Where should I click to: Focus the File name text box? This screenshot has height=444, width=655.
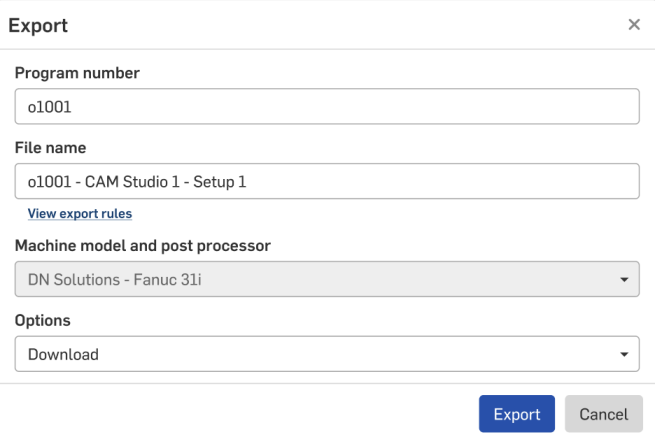point(327,181)
